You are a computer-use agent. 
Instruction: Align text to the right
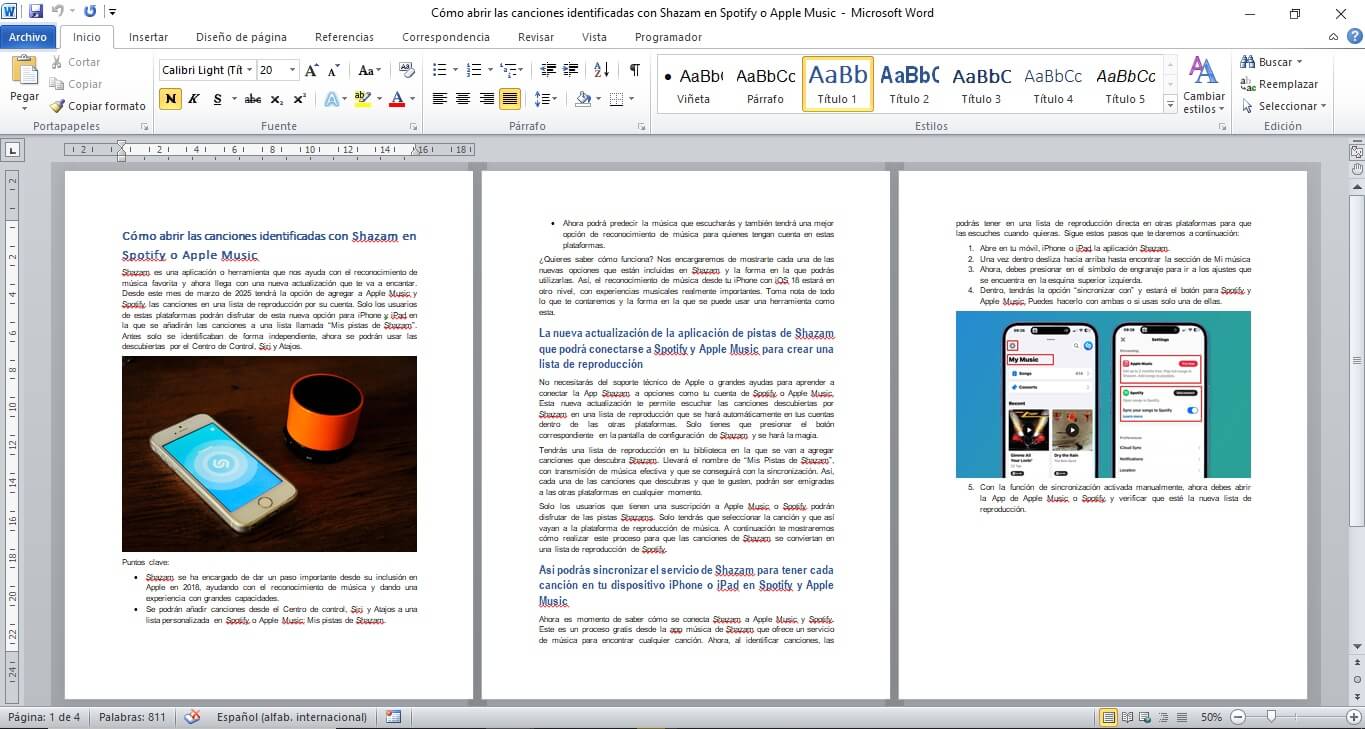[x=487, y=99]
